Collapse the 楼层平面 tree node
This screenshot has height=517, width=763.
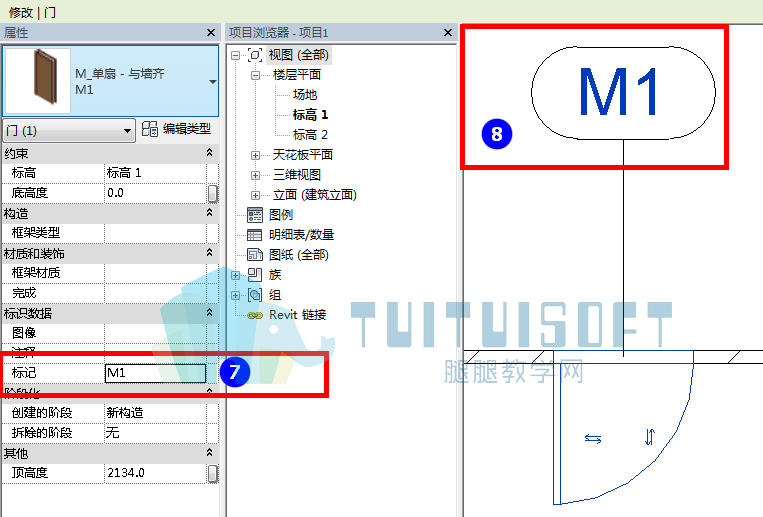255,75
